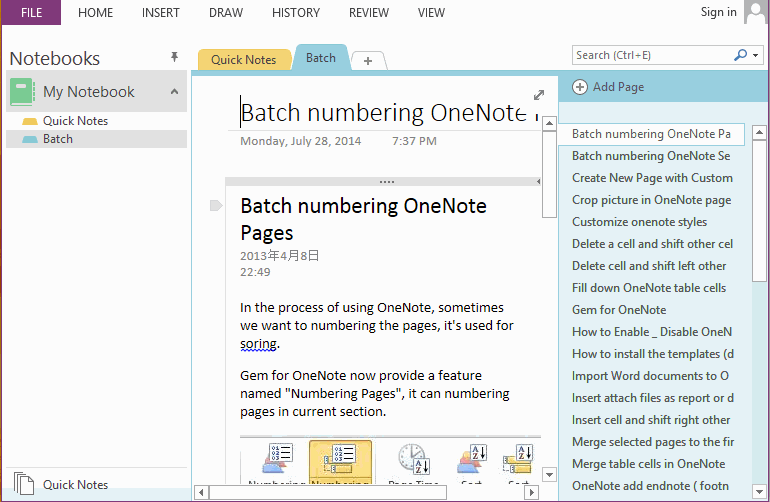Open page How to install the templates
The height and width of the screenshot is (502, 770).
coord(651,354)
